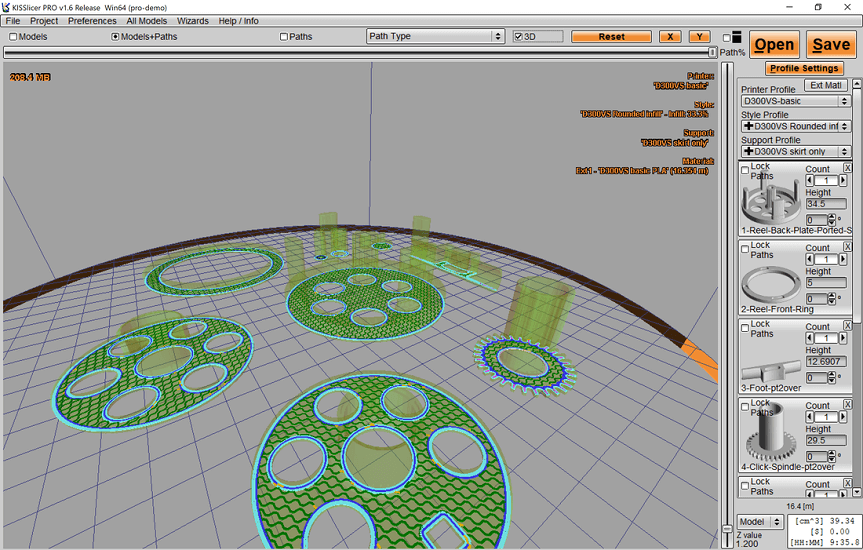The image size is (863, 550).
Task: Click the Z value slider handle
Action: click(x=727, y=530)
